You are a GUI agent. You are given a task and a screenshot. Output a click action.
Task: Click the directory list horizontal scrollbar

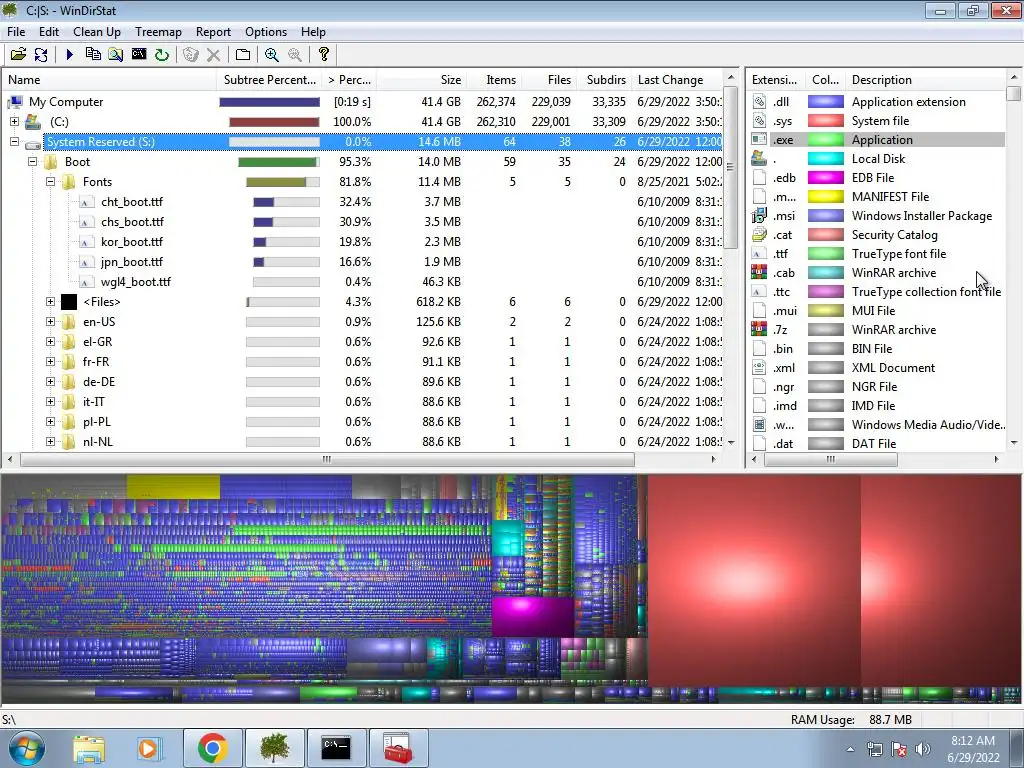[327, 460]
